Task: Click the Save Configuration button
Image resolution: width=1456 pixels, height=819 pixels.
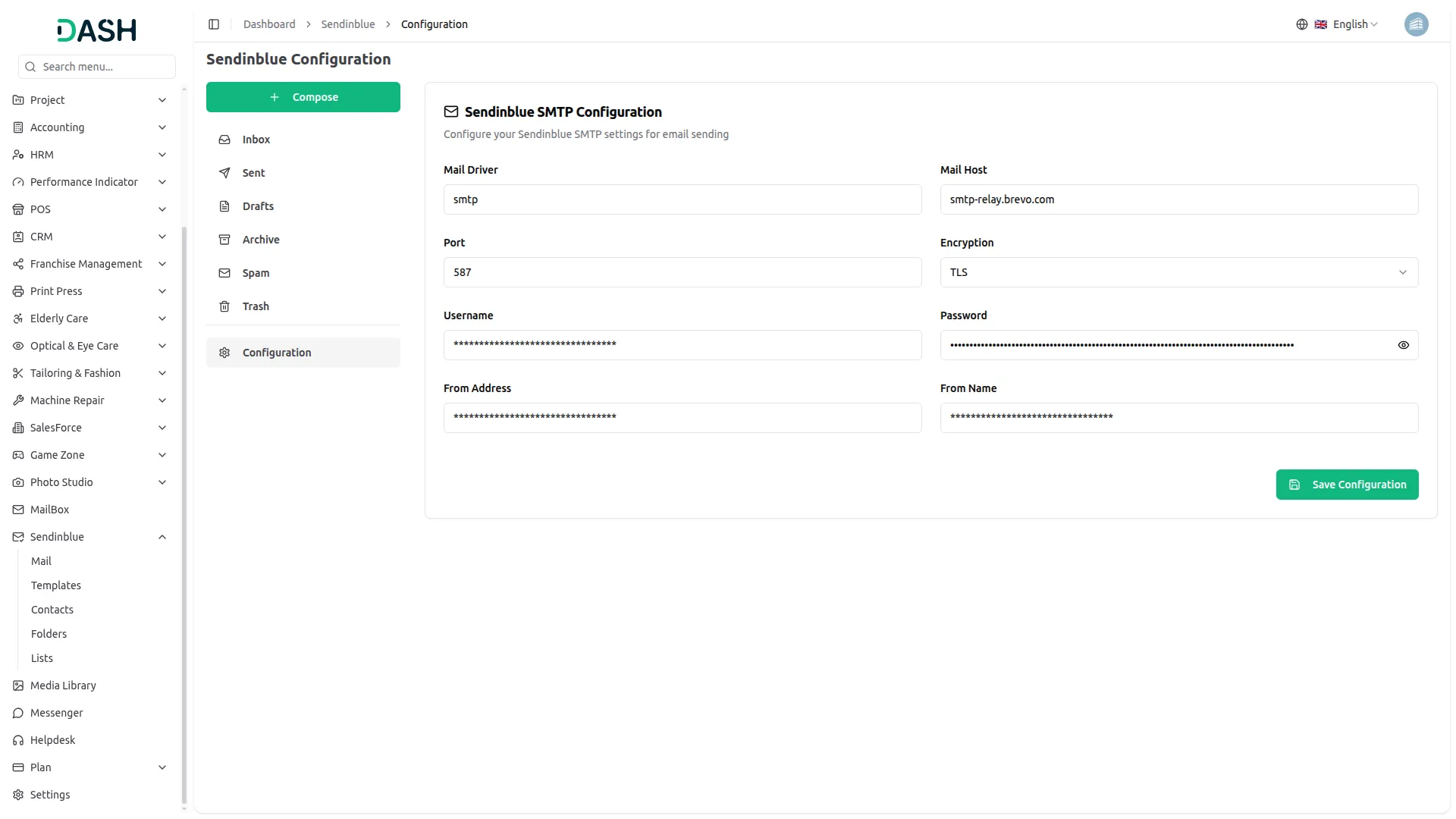Action: pyautogui.click(x=1347, y=484)
